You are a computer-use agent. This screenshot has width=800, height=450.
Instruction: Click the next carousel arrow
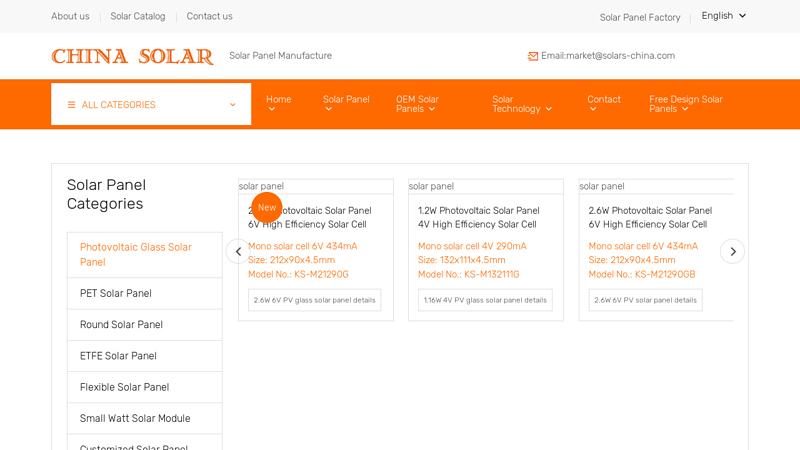733,252
